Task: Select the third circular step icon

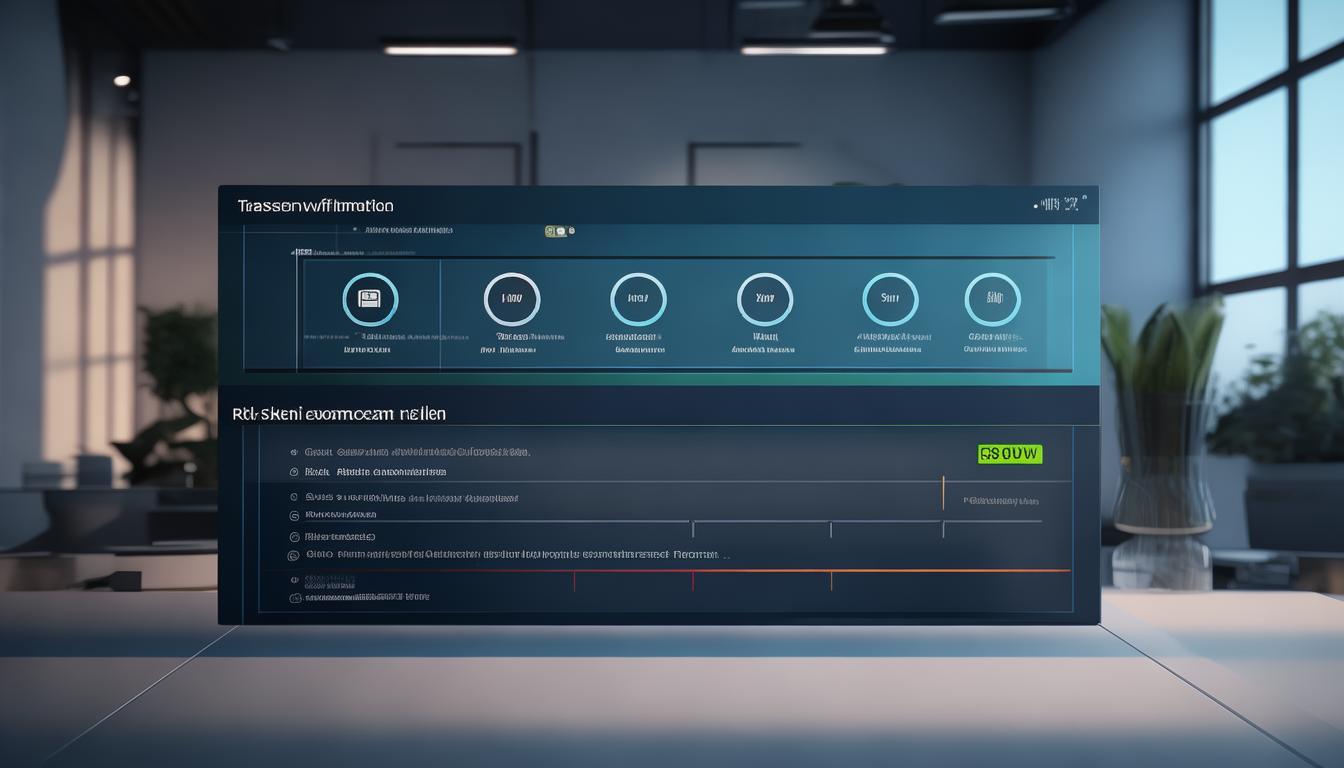Action: coord(638,299)
